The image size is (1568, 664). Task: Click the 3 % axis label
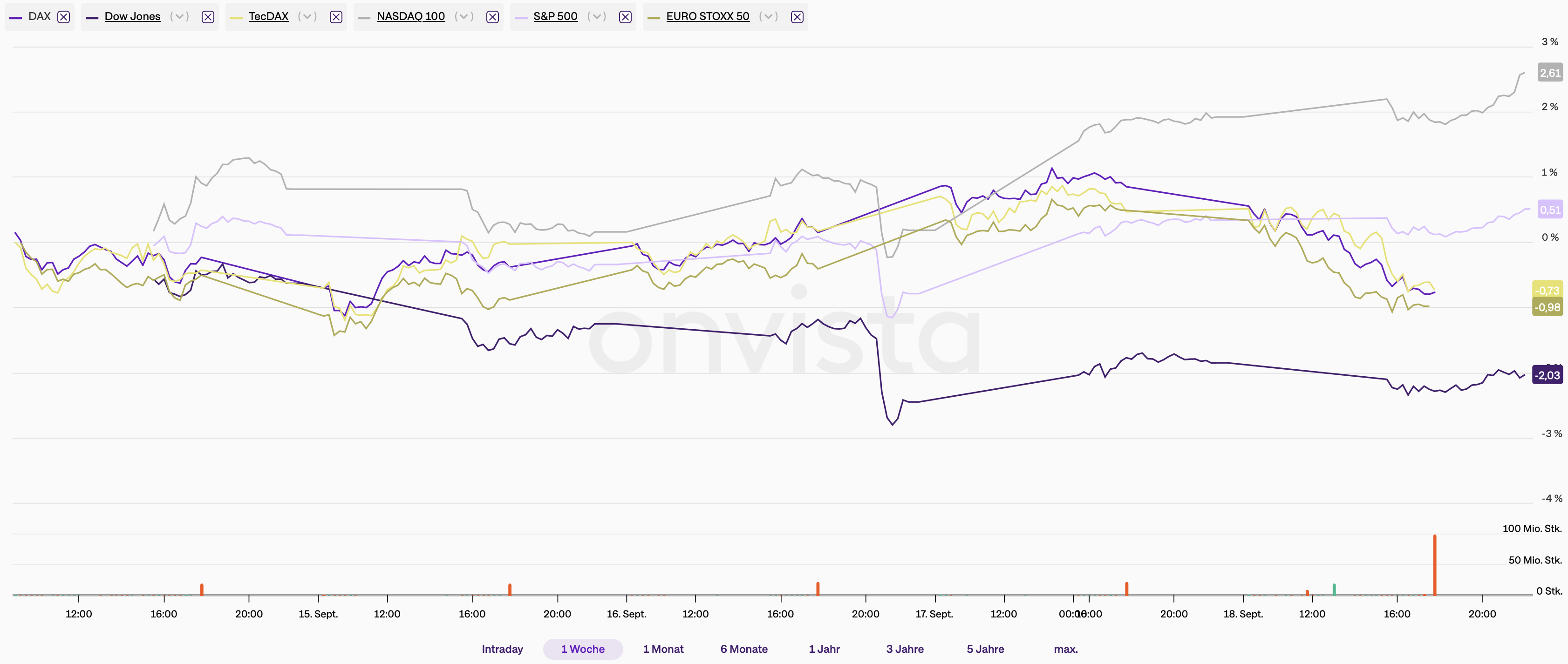(x=1550, y=41)
